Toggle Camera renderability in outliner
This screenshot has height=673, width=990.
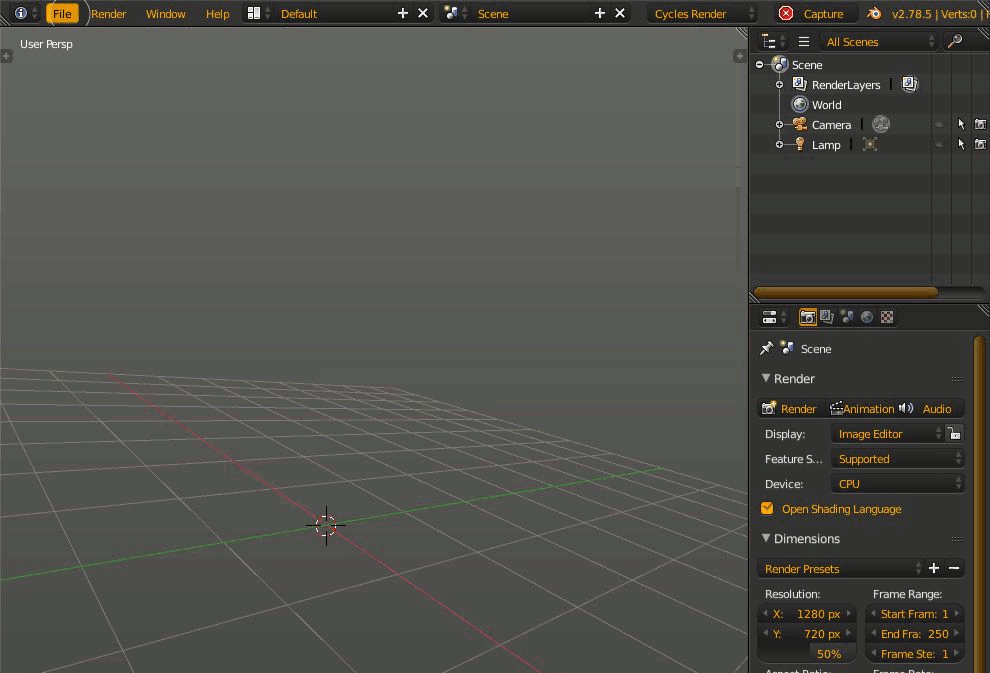point(980,124)
